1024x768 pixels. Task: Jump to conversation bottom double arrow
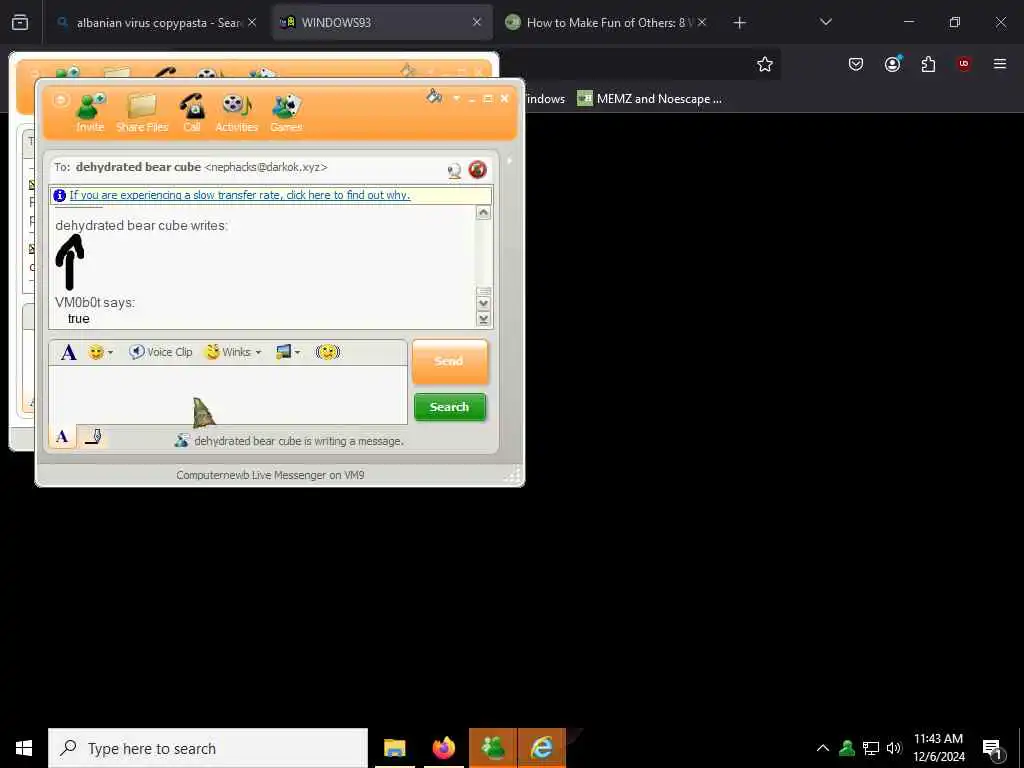click(483, 319)
